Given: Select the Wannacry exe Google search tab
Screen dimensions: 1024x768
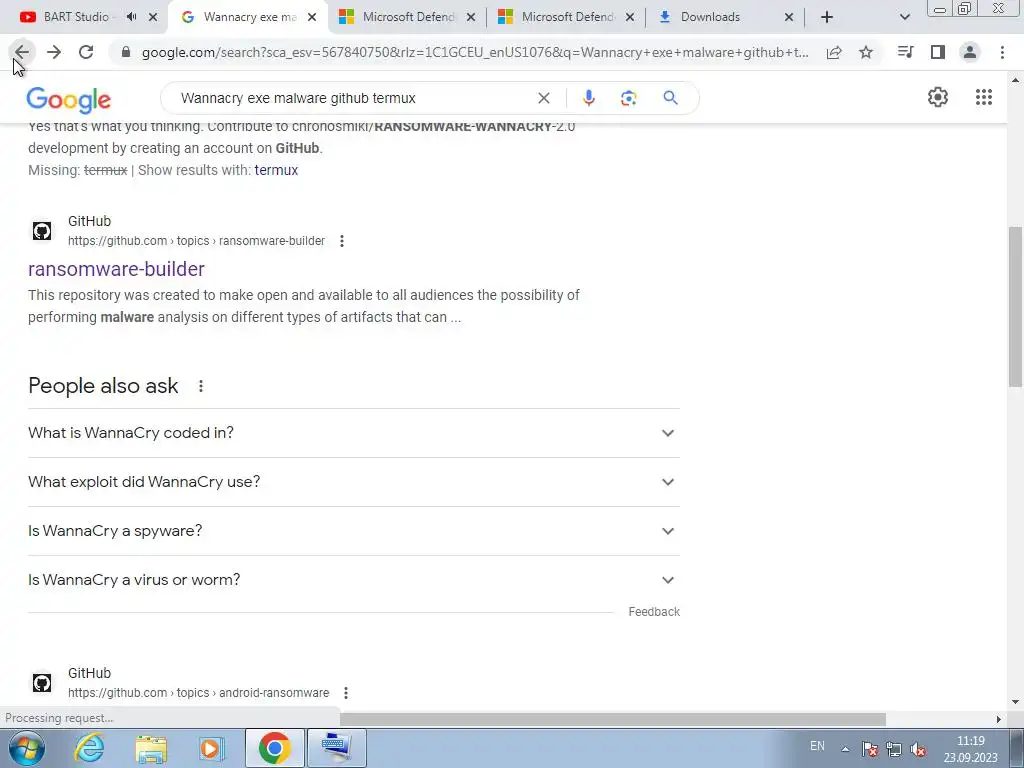Looking at the screenshot, I should [249, 17].
